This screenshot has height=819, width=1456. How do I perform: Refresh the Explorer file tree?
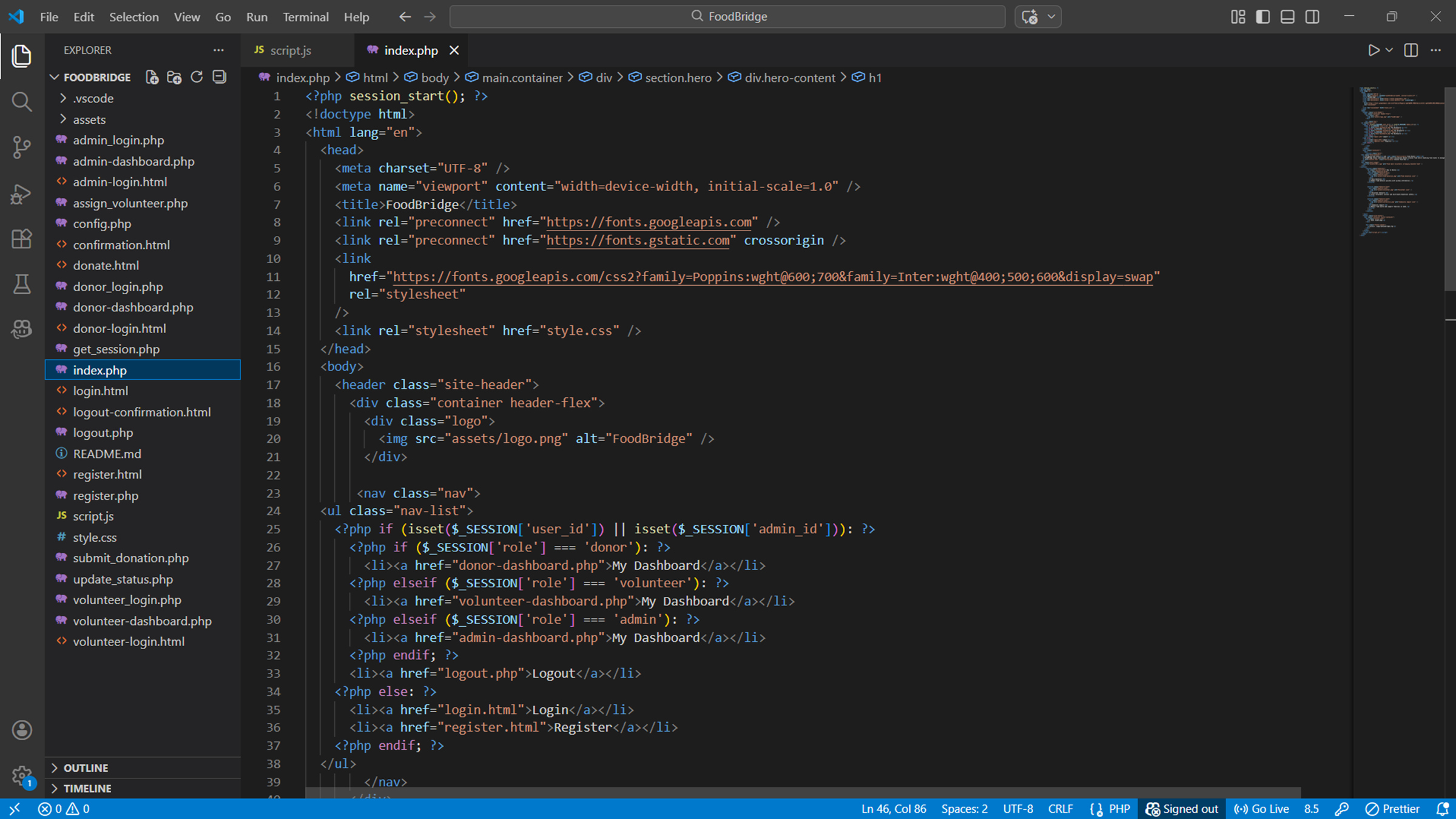pyautogui.click(x=197, y=77)
